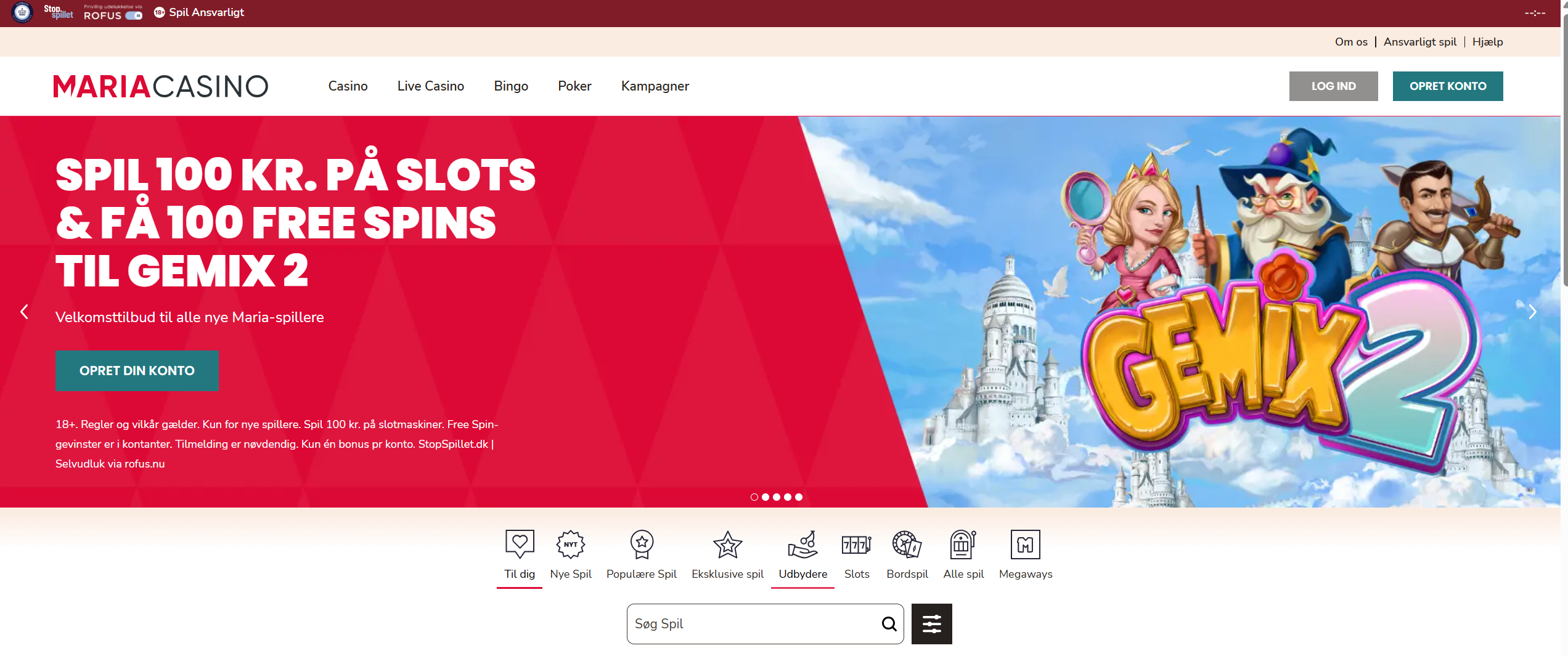This screenshot has height=656, width=1568.
Task: Select the fifth carousel dot
Action: click(799, 497)
